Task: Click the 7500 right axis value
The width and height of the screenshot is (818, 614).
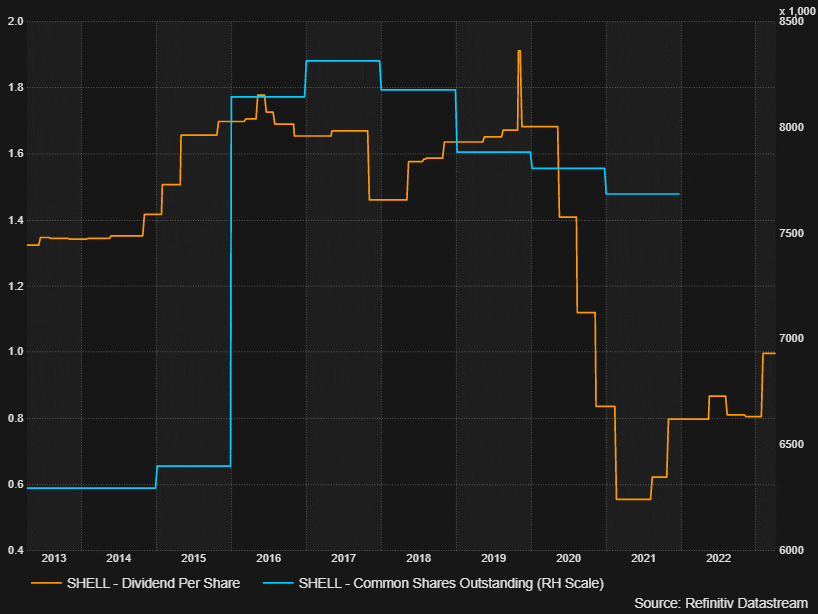Action: point(791,233)
